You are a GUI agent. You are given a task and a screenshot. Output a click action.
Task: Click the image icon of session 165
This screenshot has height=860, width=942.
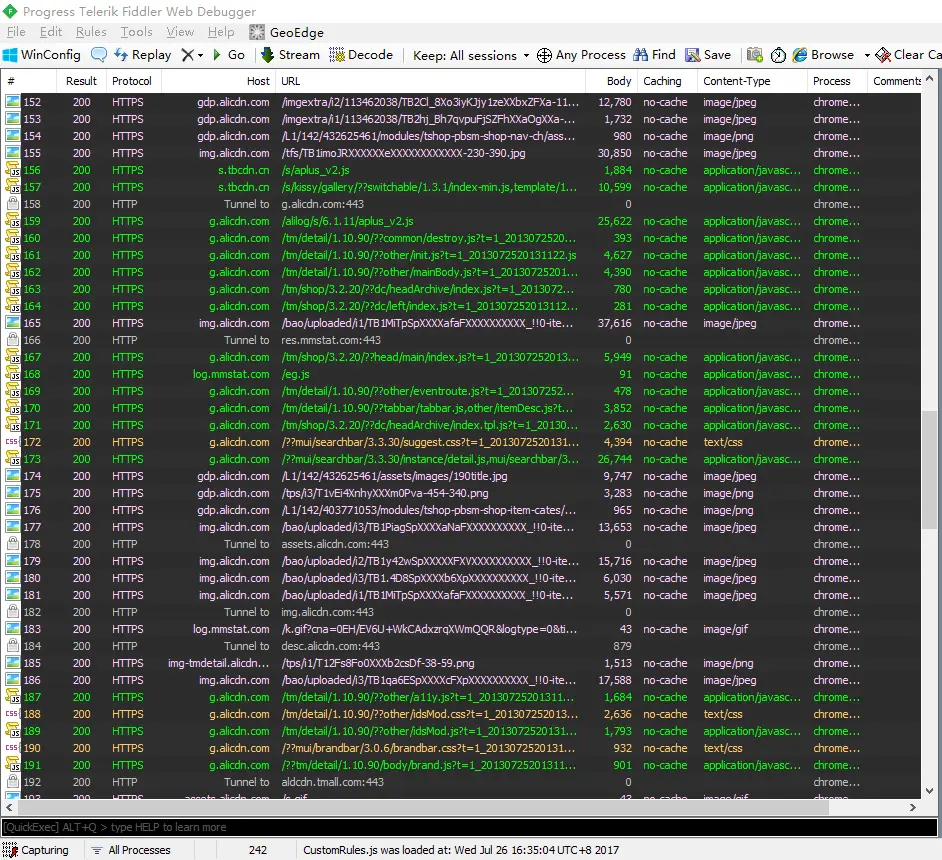tap(13, 322)
